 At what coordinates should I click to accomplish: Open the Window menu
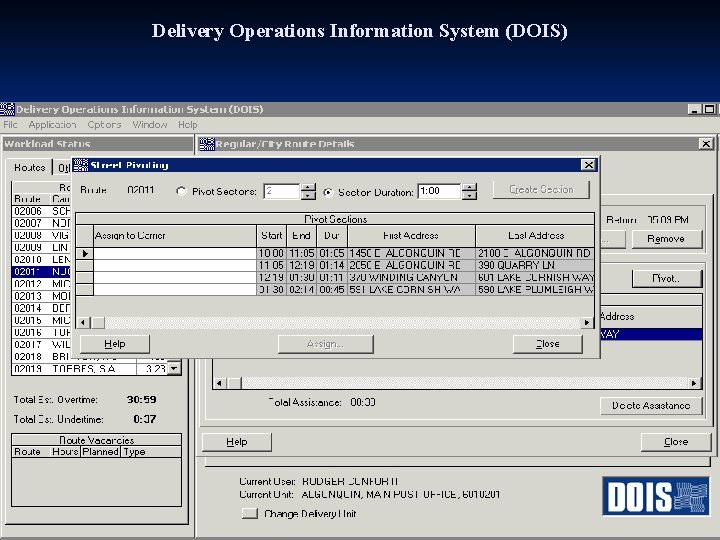tap(150, 124)
